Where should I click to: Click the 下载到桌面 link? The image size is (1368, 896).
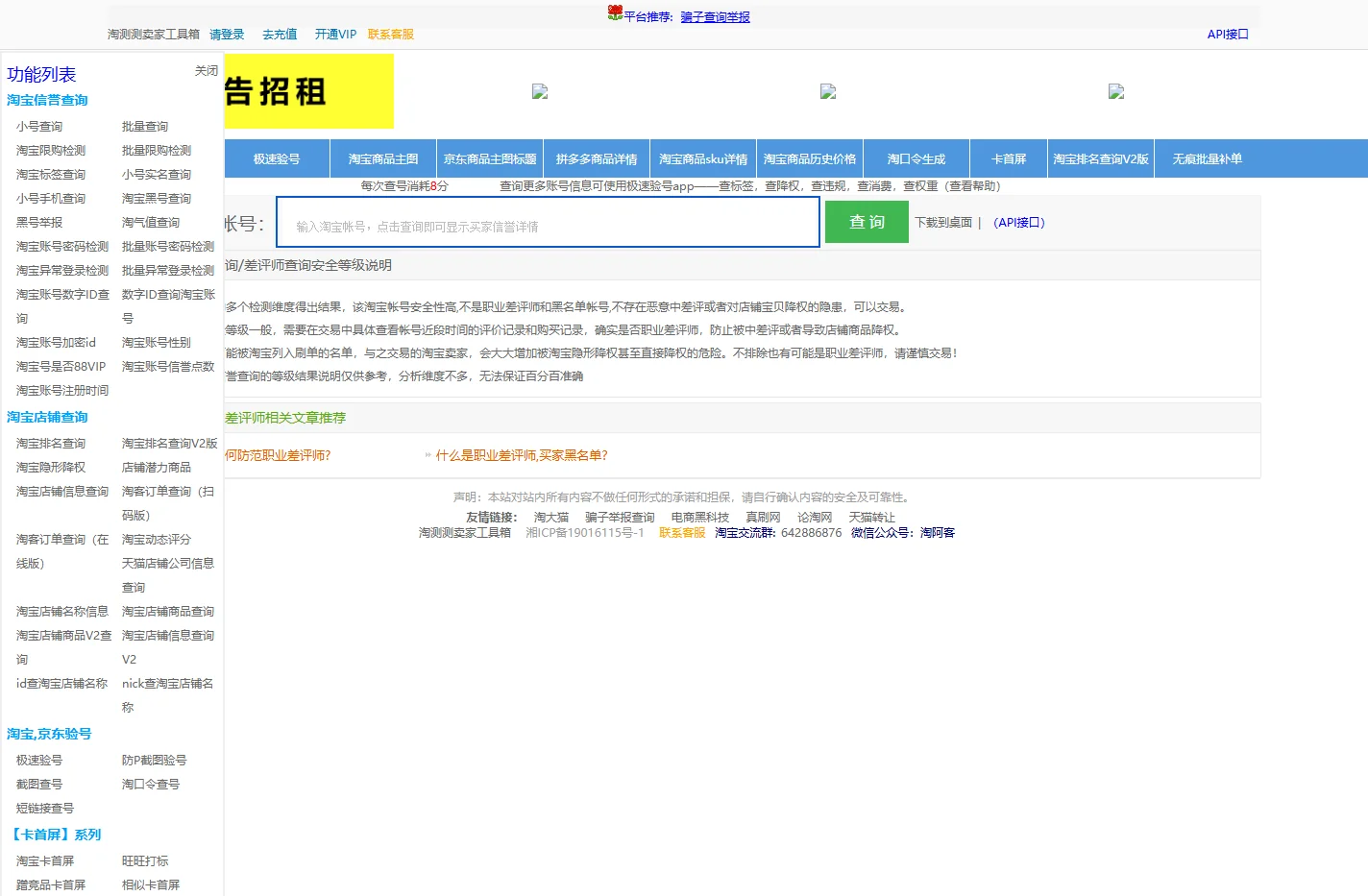(x=943, y=223)
